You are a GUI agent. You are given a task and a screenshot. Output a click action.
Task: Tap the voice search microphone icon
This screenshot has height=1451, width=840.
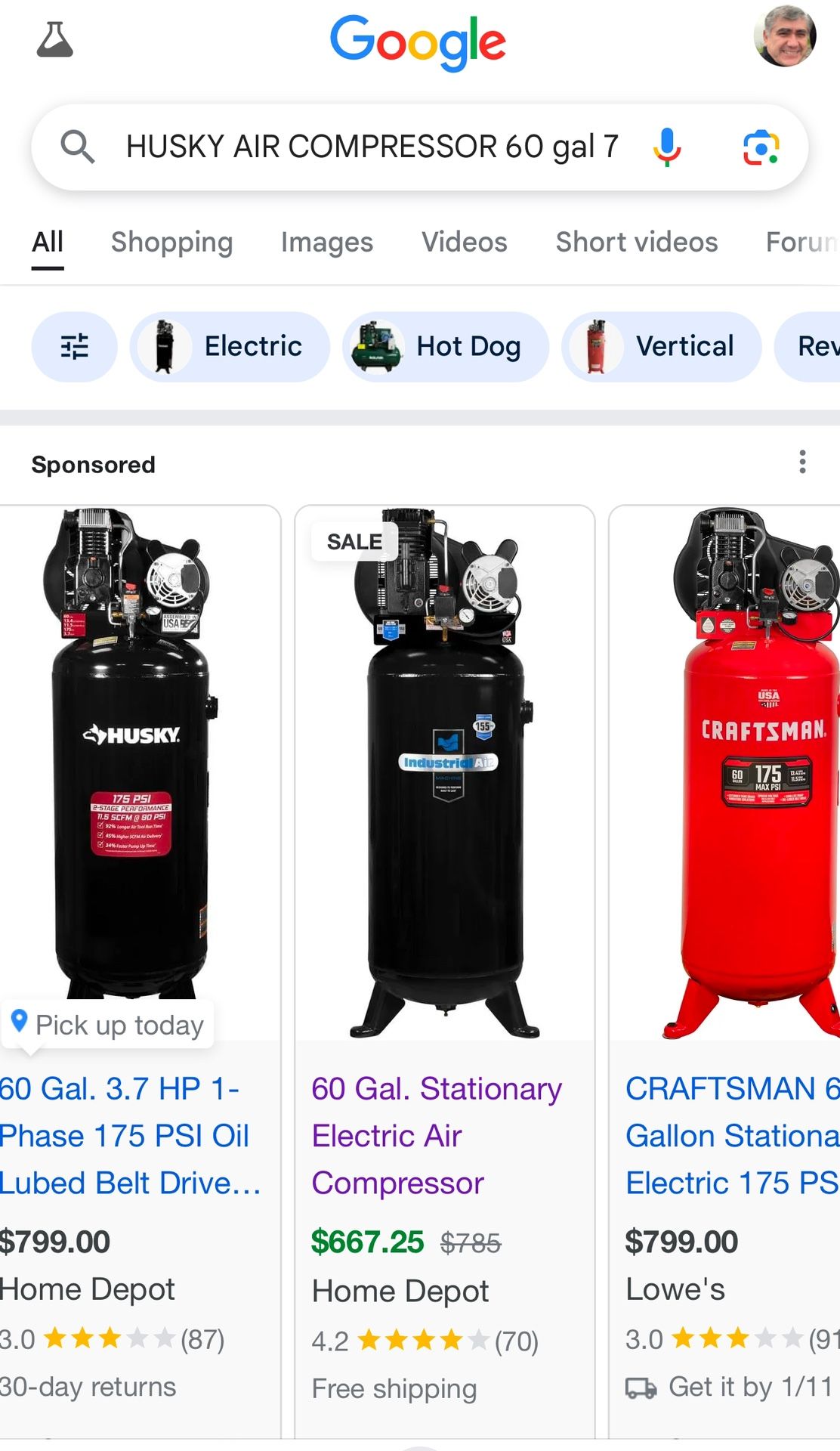pos(666,147)
